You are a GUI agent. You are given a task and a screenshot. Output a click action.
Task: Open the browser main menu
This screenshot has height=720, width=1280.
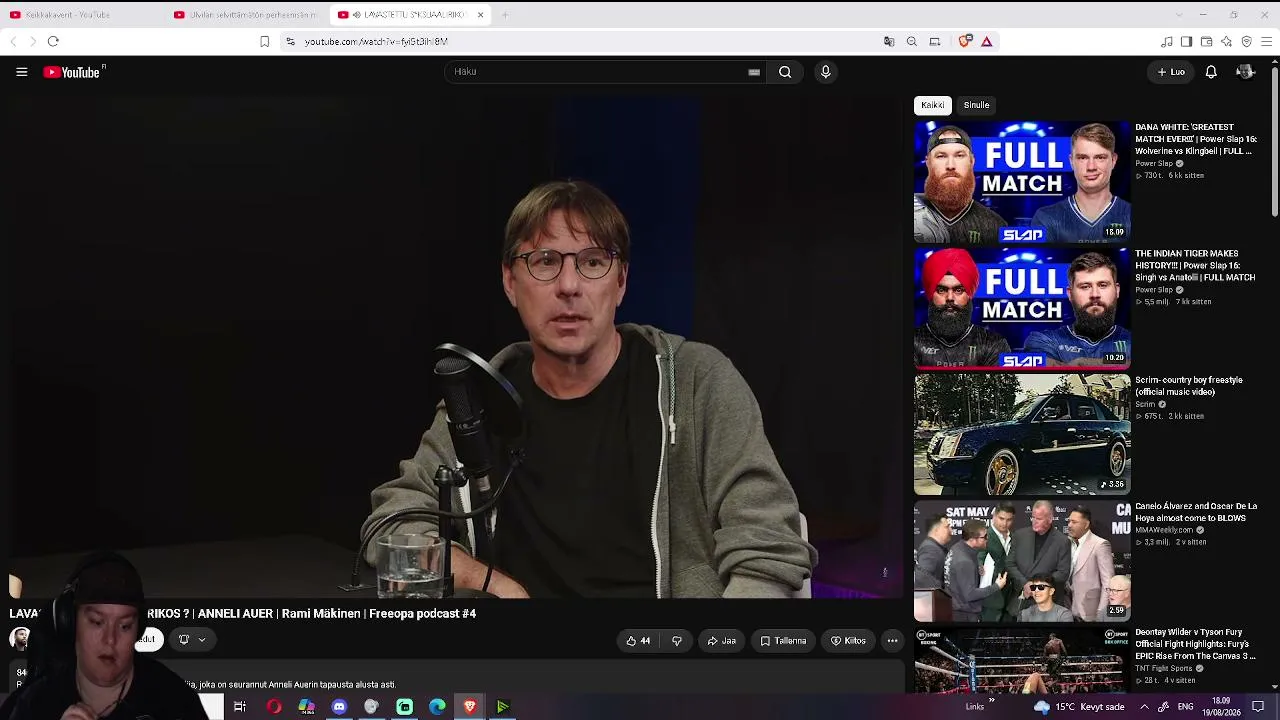click(x=1267, y=41)
